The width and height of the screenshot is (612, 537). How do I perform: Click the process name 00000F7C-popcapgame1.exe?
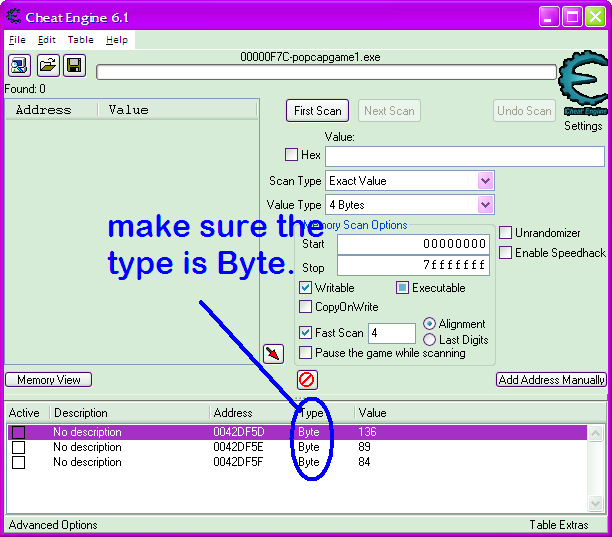pyautogui.click(x=310, y=57)
